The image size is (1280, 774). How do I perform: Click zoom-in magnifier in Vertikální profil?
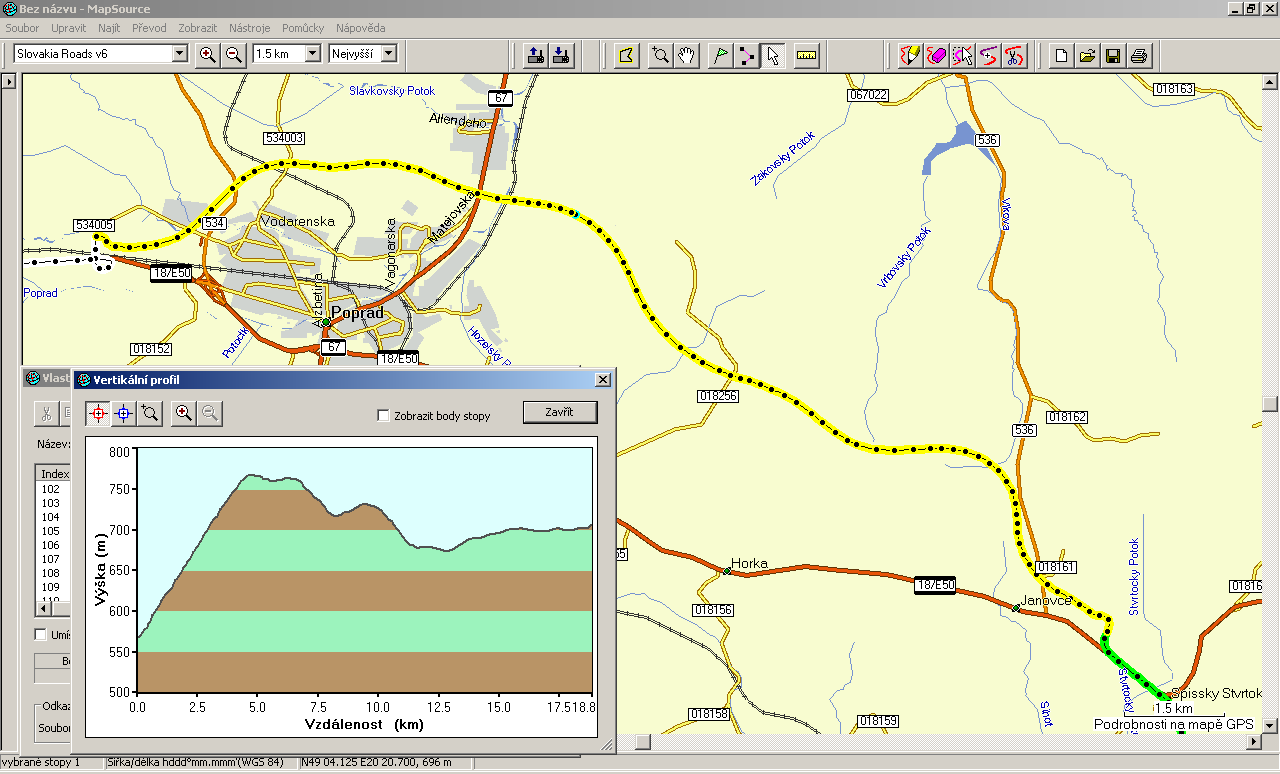click(183, 413)
